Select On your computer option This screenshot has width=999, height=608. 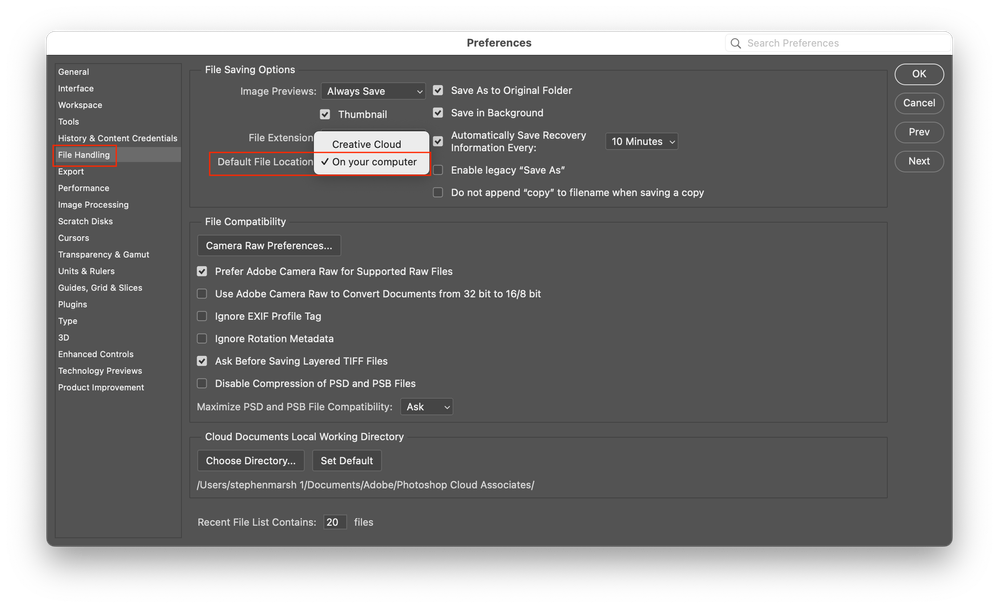[x=374, y=162]
